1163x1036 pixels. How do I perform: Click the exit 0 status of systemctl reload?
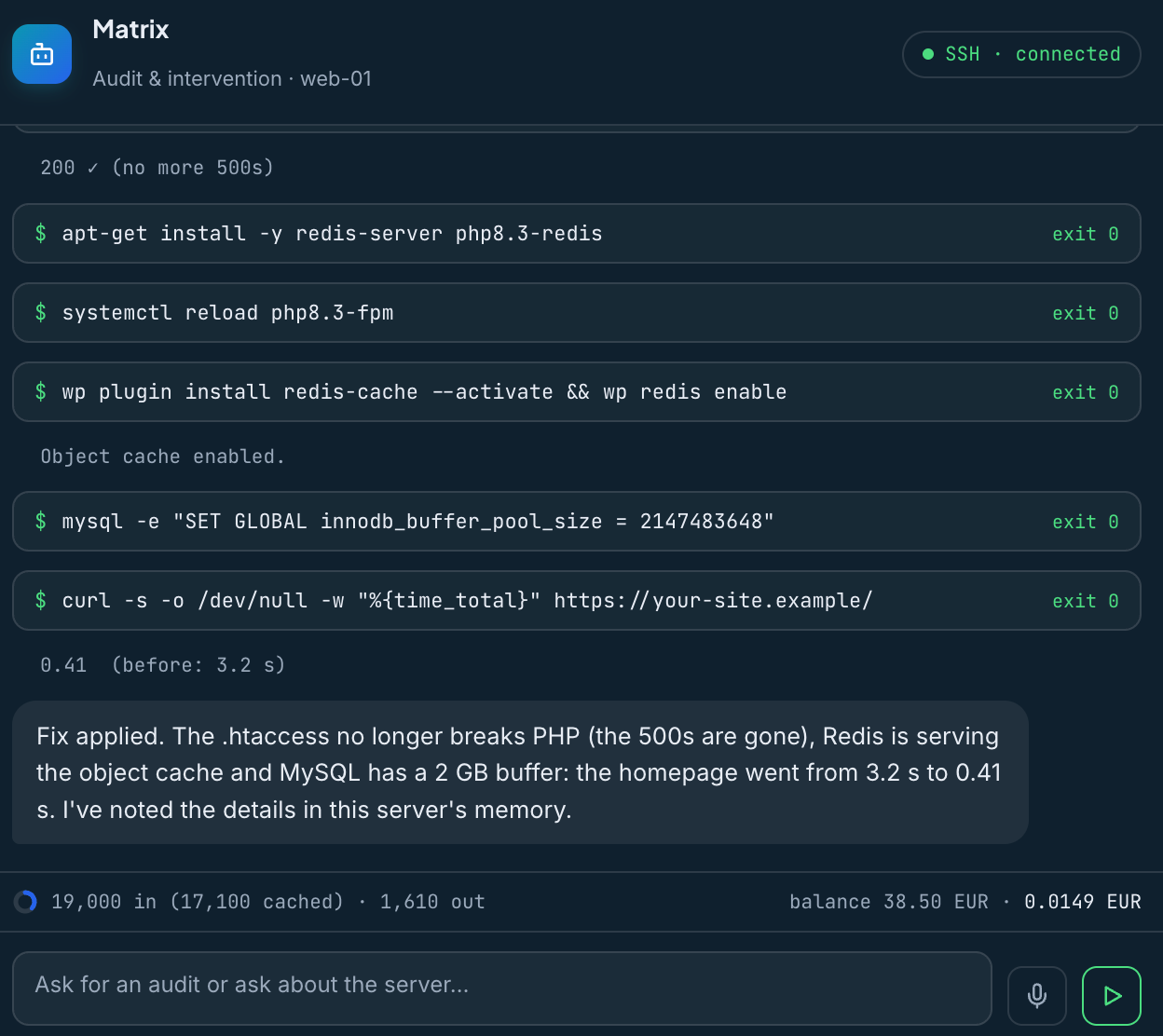[1086, 313]
